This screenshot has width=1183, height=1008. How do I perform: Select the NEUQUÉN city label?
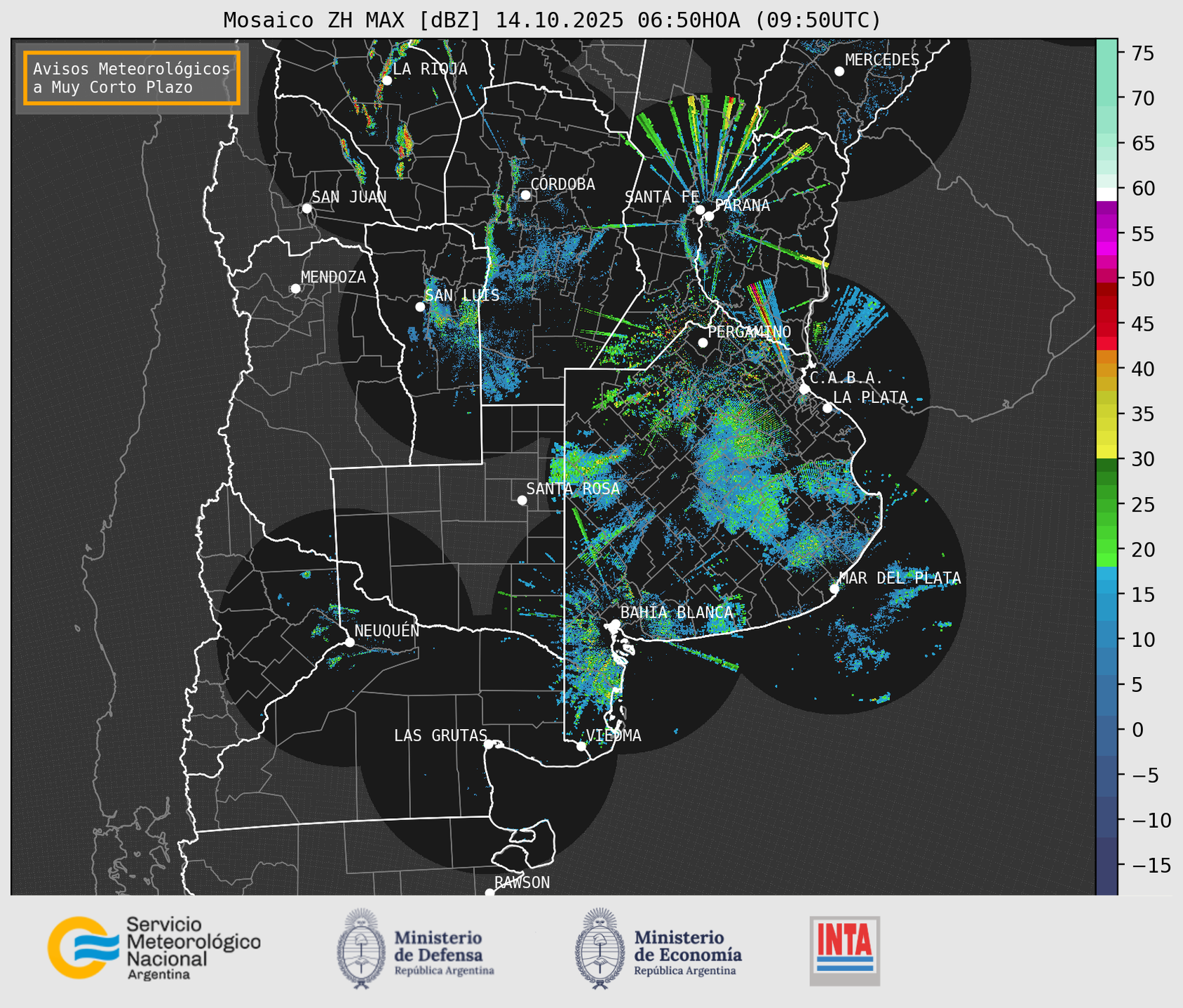[x=387, y=630]
